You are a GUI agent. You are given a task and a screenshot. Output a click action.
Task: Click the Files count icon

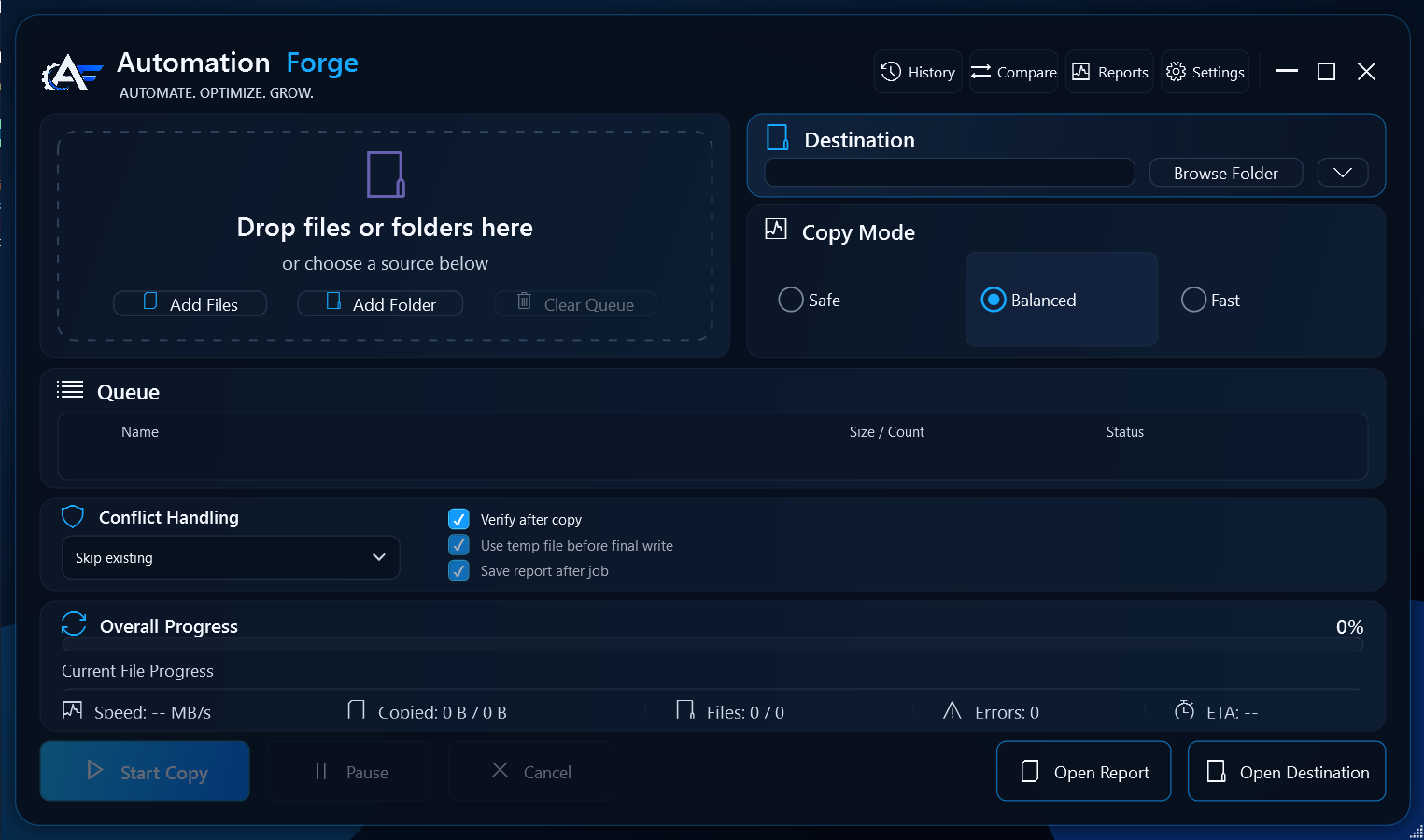tap(685, 710)
